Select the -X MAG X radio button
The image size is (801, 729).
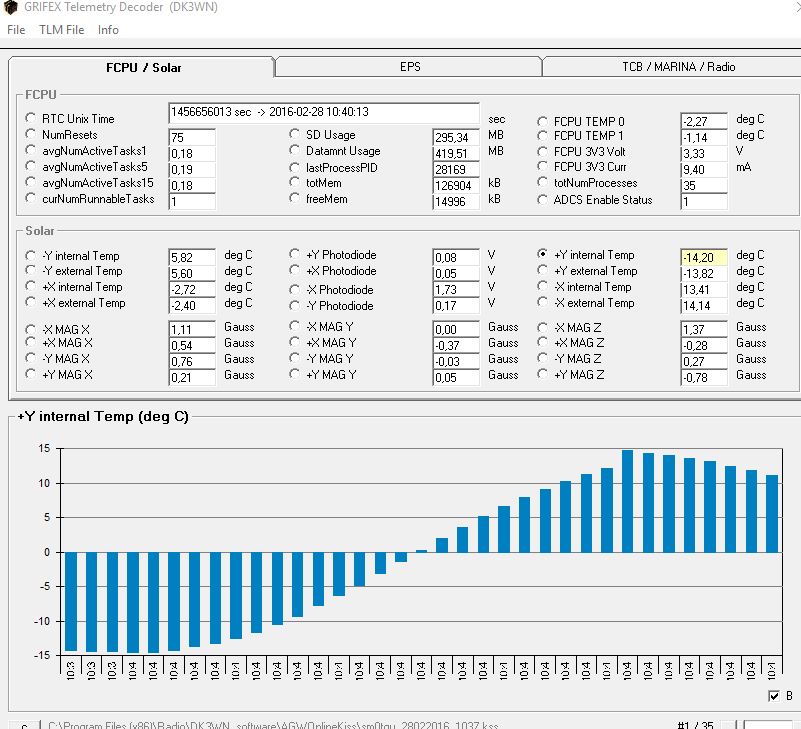click(31, 330)
